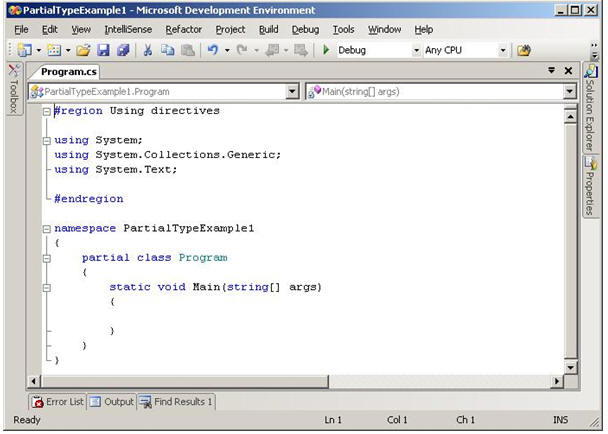Viewport: 608px width, 434px height.
Task: Select the Program.cs document tab
Action: [x=69, y=72]
